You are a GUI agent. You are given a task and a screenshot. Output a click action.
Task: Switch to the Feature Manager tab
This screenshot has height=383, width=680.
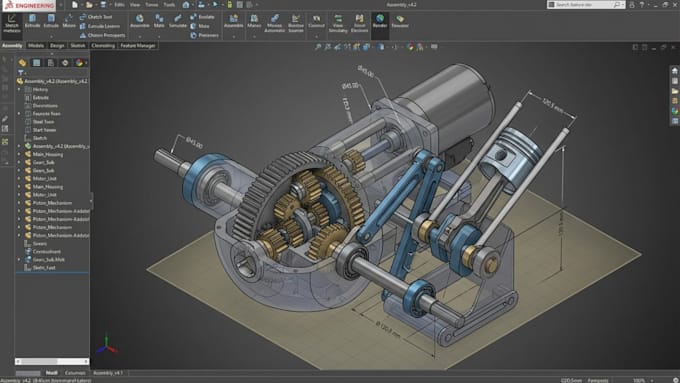coord(137,46)
